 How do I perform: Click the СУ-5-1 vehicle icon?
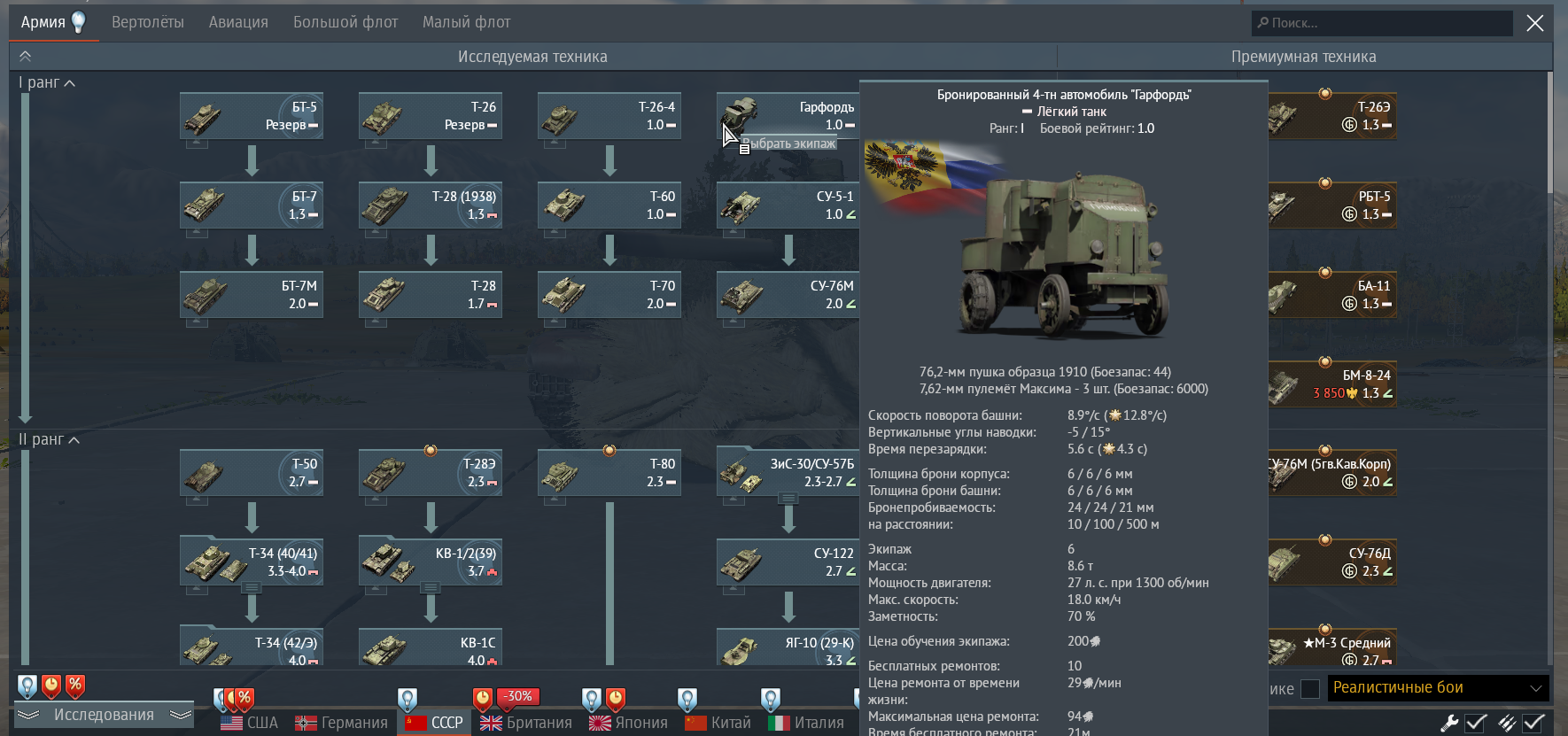click(741, 206)
